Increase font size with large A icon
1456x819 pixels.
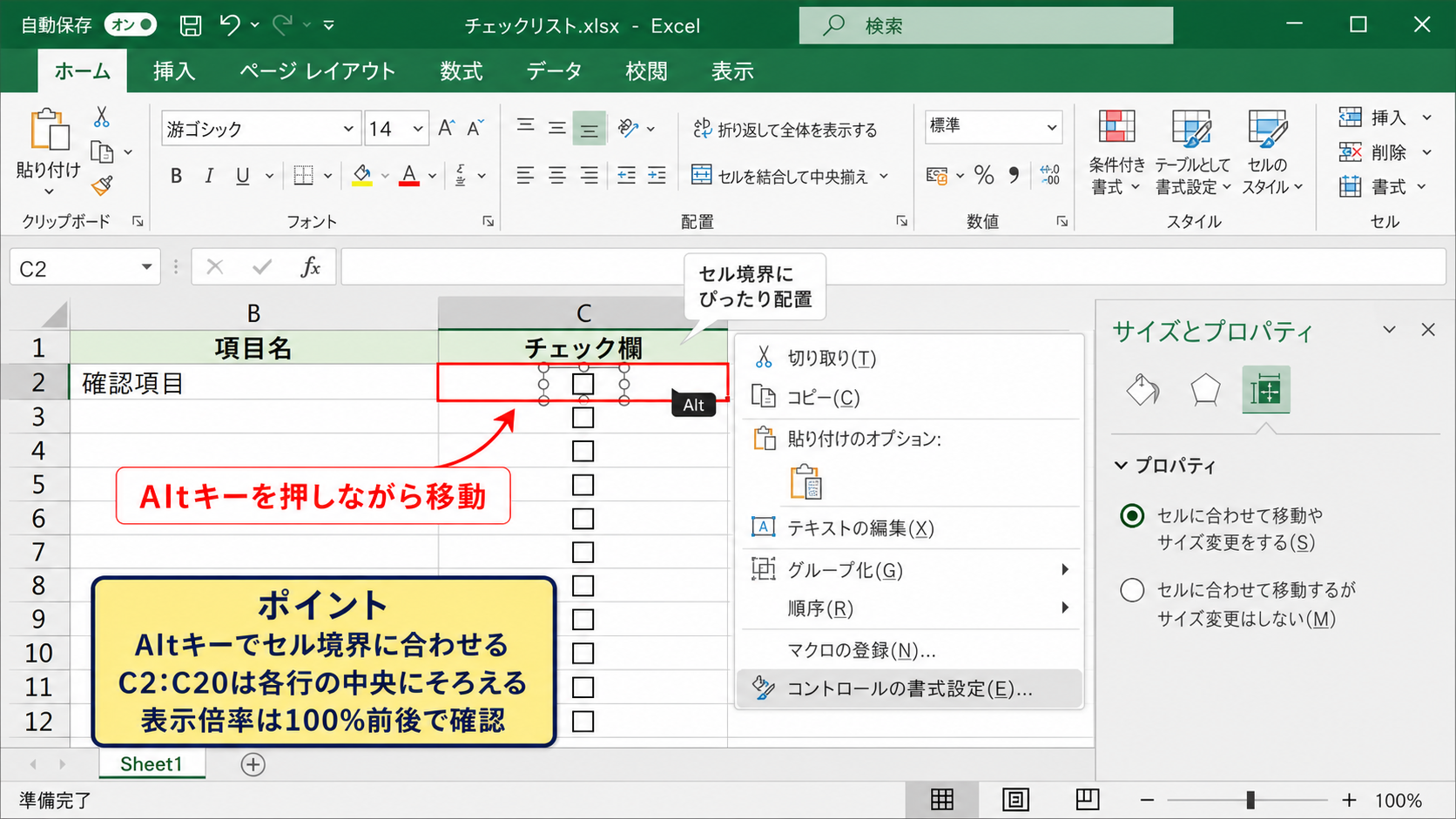[x=446, y=129]
